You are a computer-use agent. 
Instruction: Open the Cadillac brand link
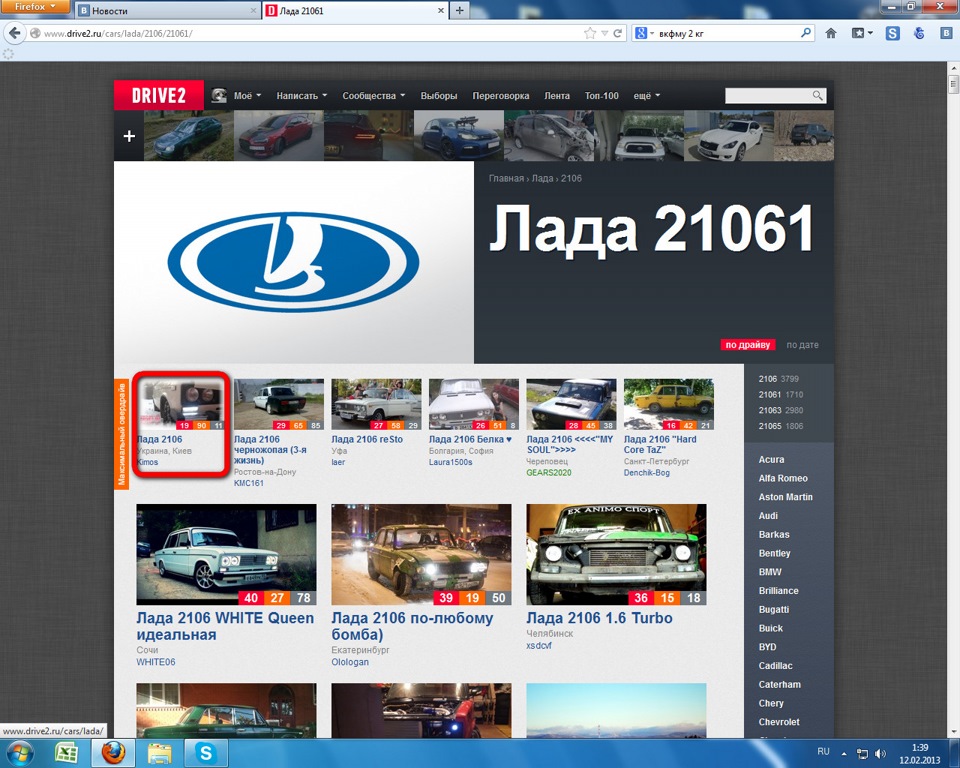(776, 666)
